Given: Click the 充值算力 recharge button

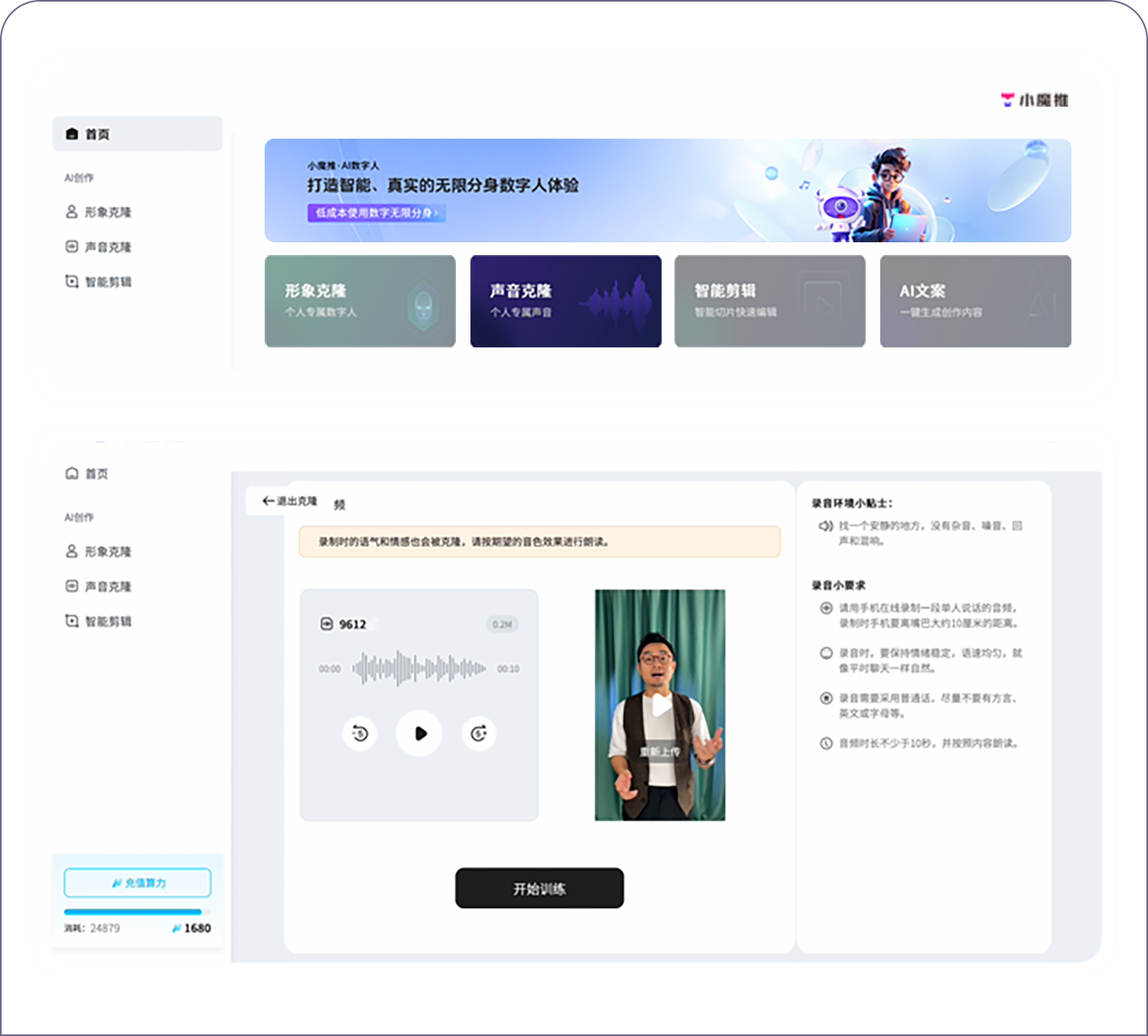Looking at the screenshot, I should [137, 882].
